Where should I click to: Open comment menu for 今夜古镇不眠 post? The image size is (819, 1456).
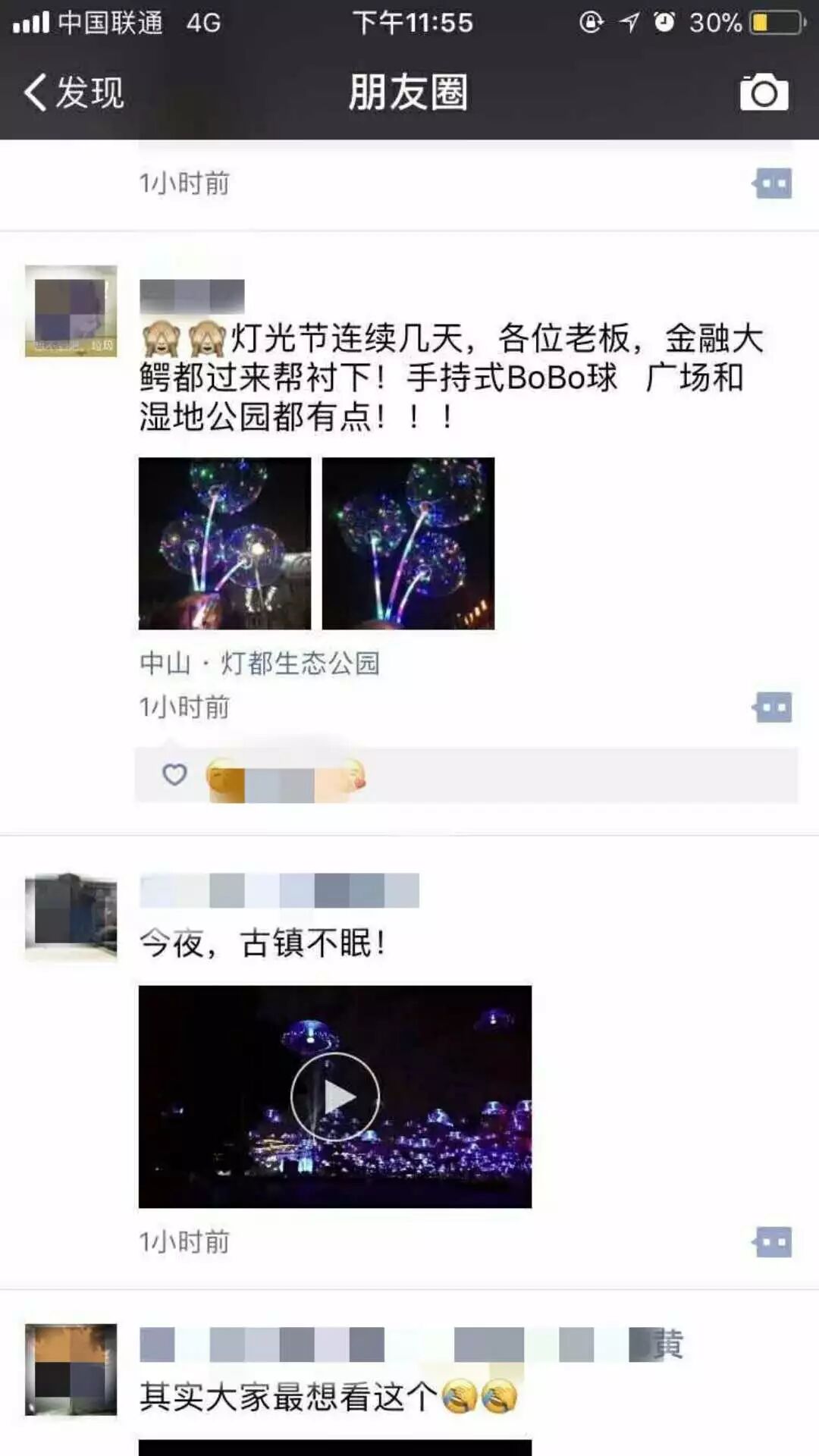click(x=773, y=1242)
